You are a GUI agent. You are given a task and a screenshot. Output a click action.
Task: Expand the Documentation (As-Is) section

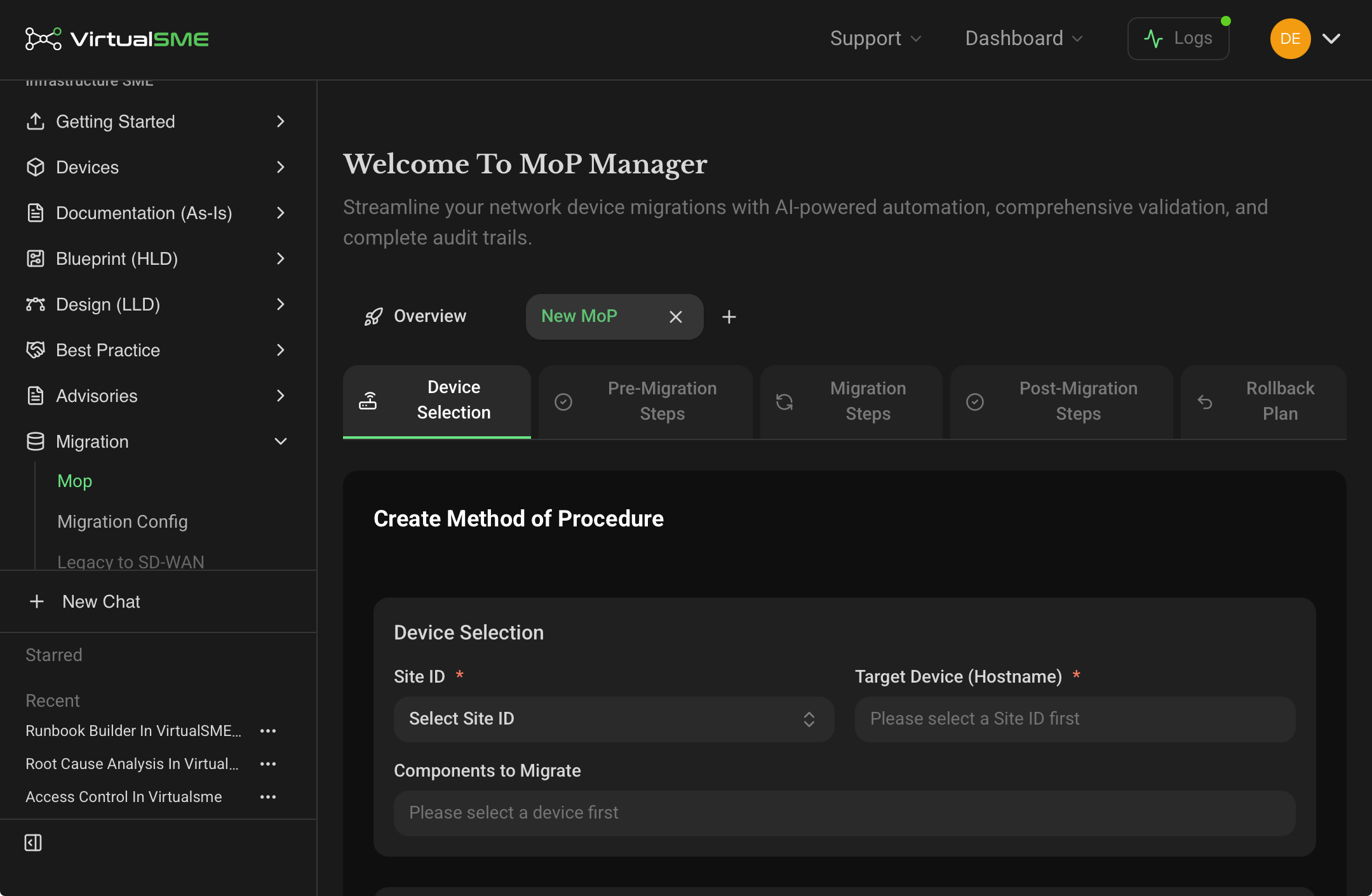(281, 213)
